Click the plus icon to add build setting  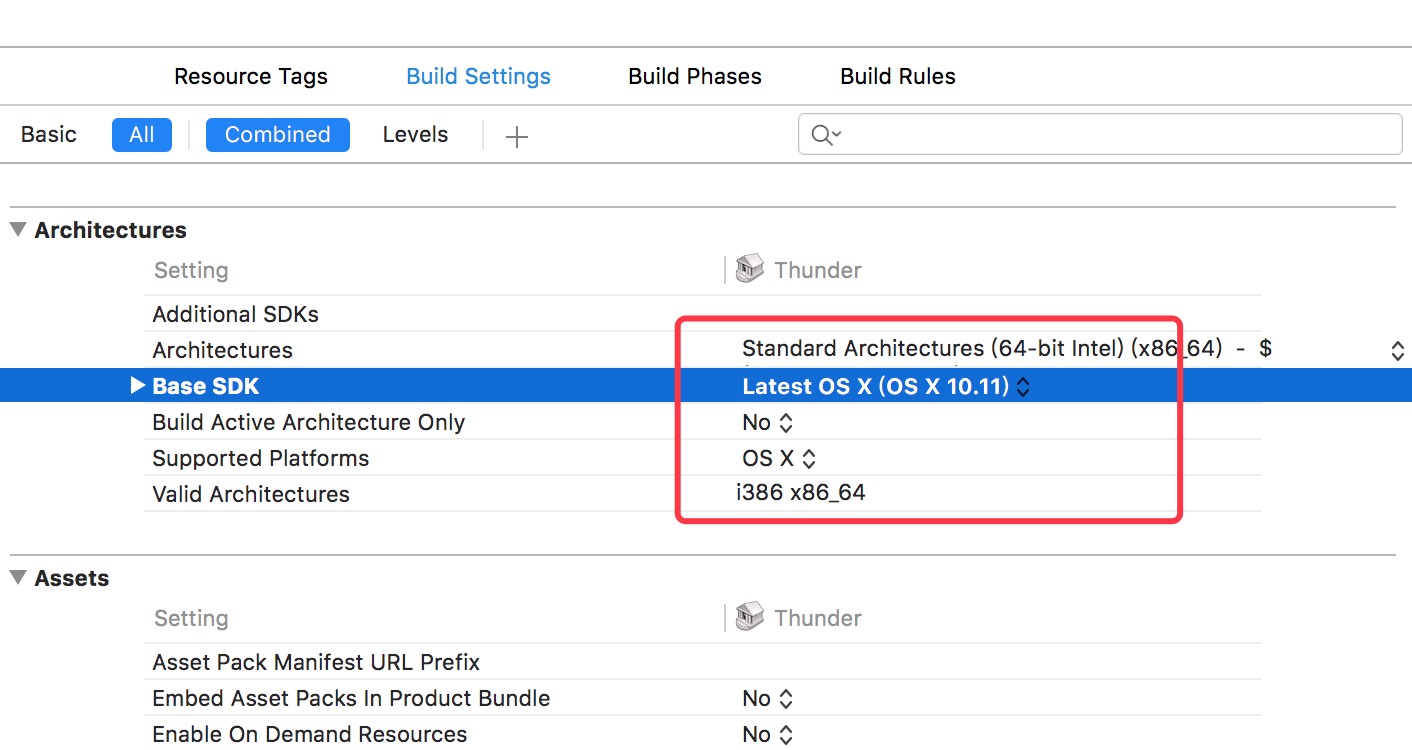click(x=516, y=137)
